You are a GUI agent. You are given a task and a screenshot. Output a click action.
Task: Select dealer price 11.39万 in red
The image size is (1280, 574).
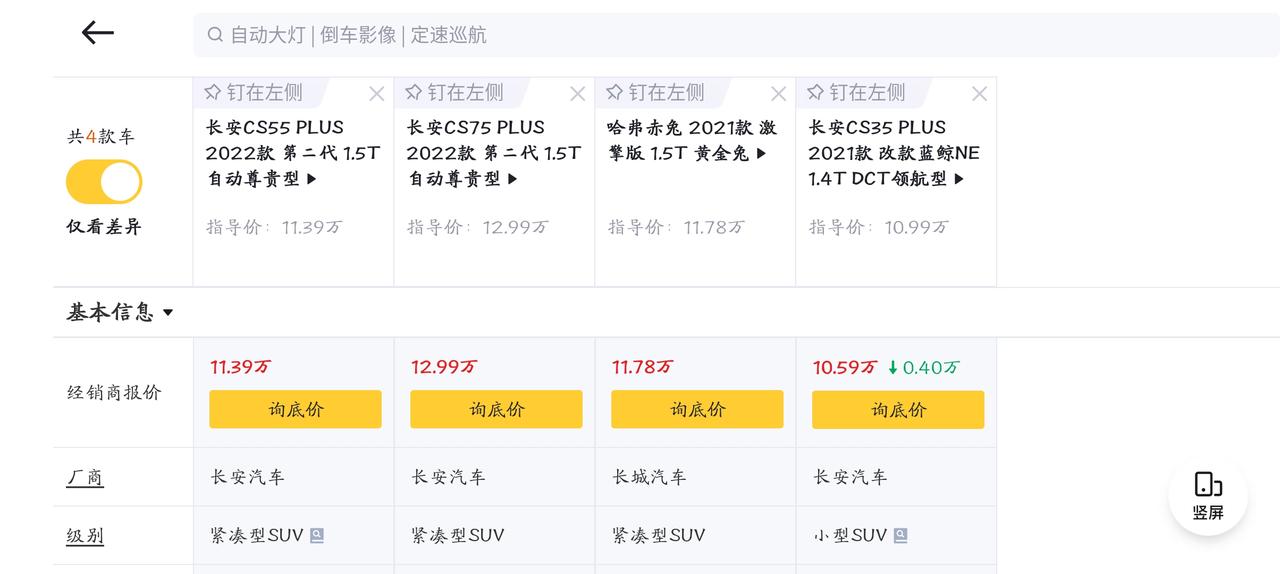[240, 367]
